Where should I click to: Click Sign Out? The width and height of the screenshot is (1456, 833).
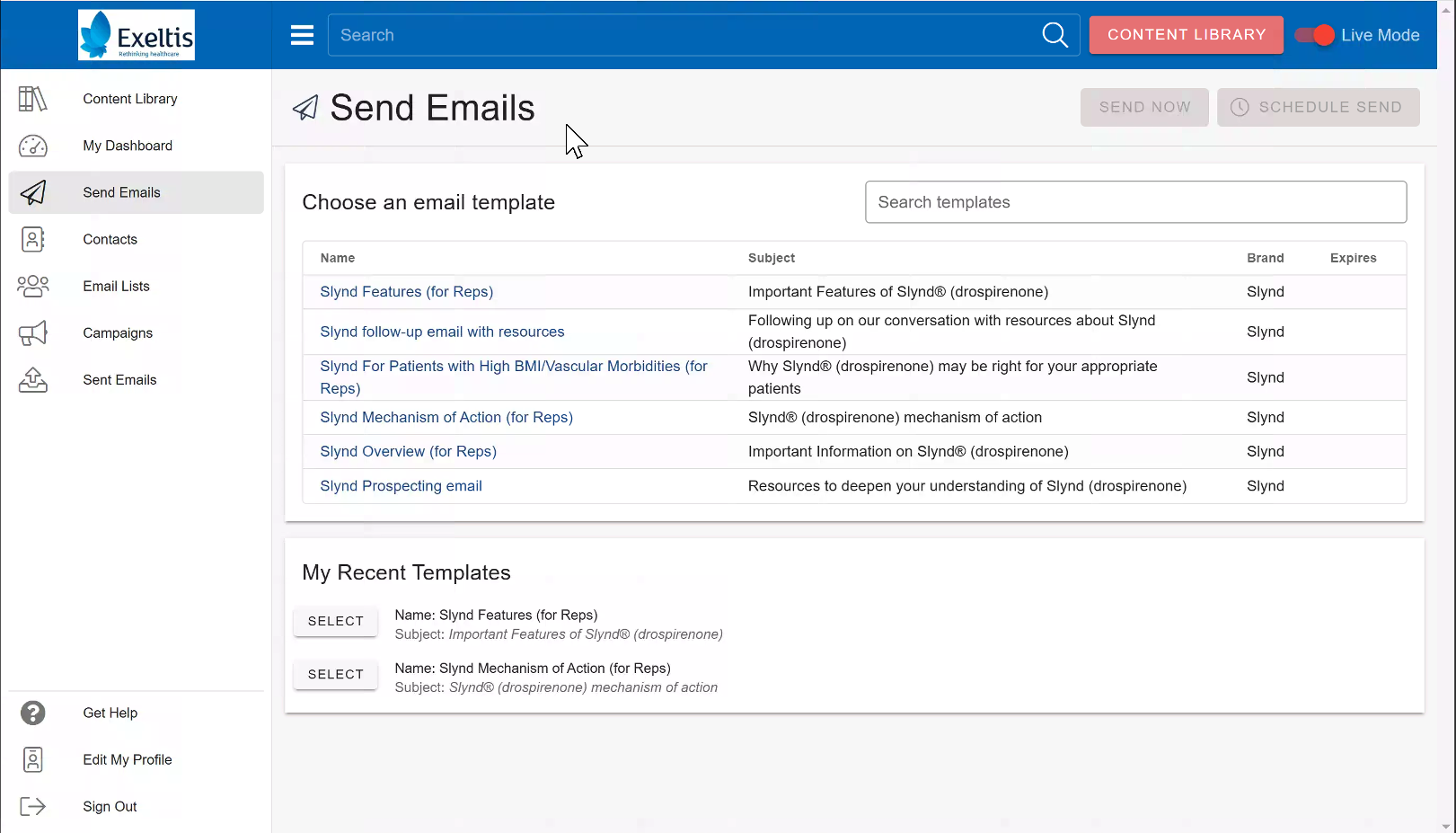point(110,806)
